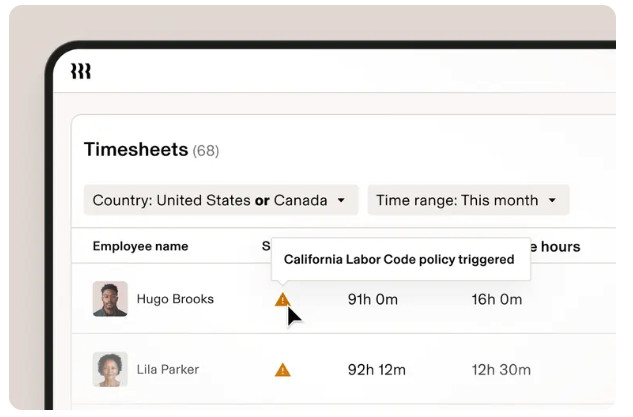This screenshot has height=417, width=633.
Task: Sort by Employee name column header
Action: (x=140, y=246)
